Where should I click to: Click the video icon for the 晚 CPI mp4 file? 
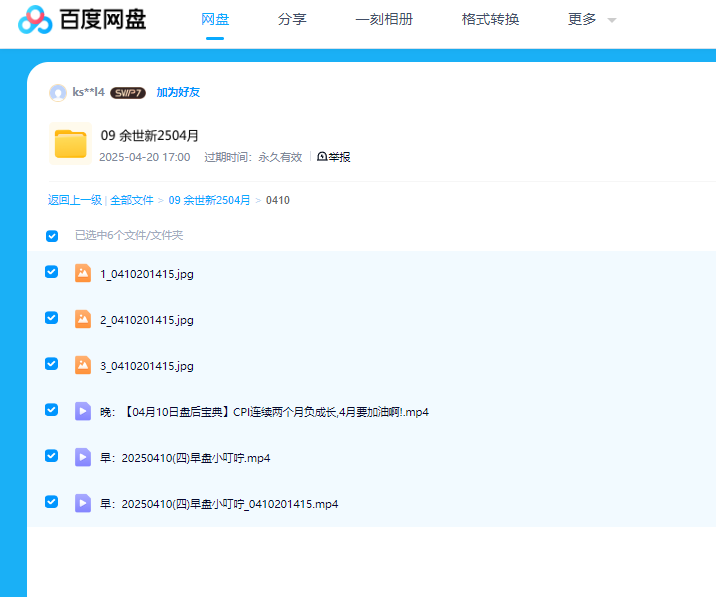click(83, 411)
